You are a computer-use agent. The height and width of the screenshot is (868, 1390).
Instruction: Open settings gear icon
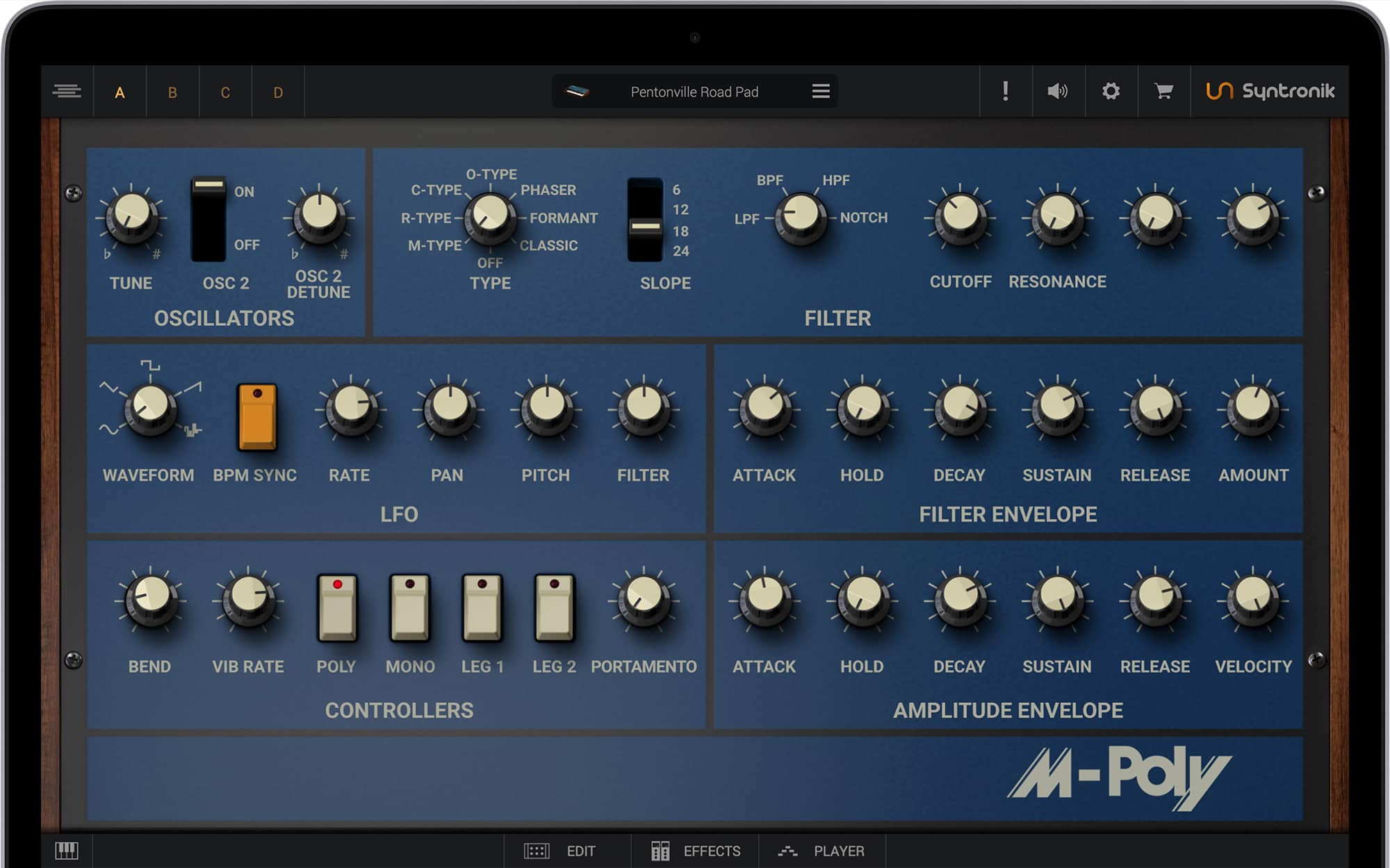(x=1111, y=91)
